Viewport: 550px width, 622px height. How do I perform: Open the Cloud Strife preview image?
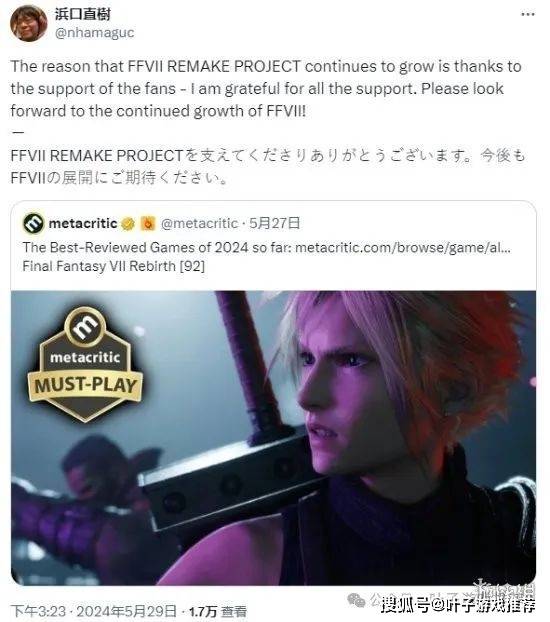point(273,438)
